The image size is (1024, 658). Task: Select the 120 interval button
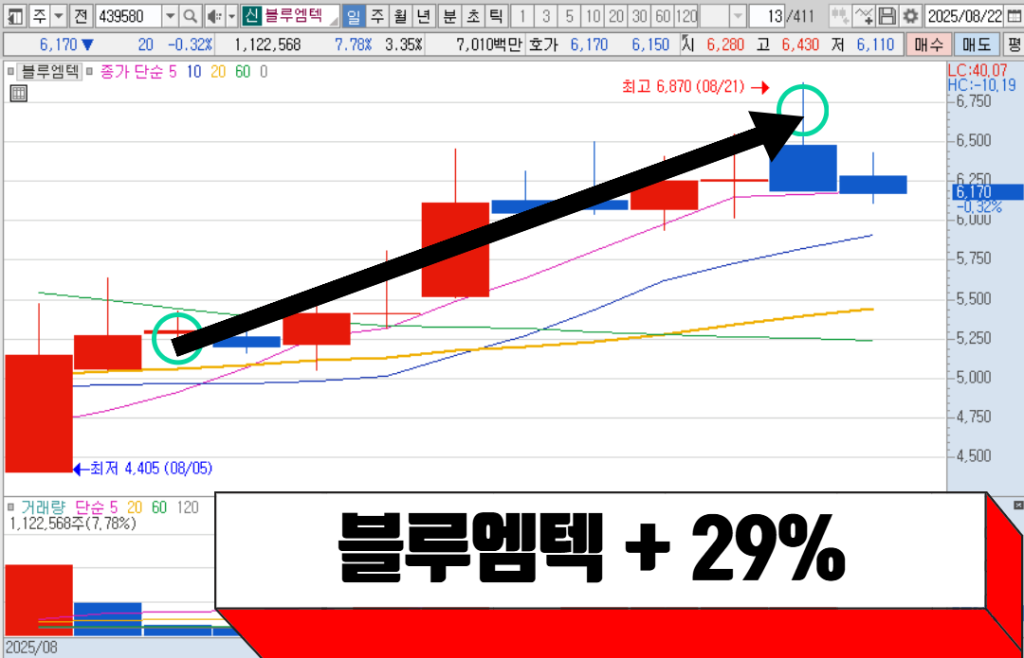coord(686,15)
